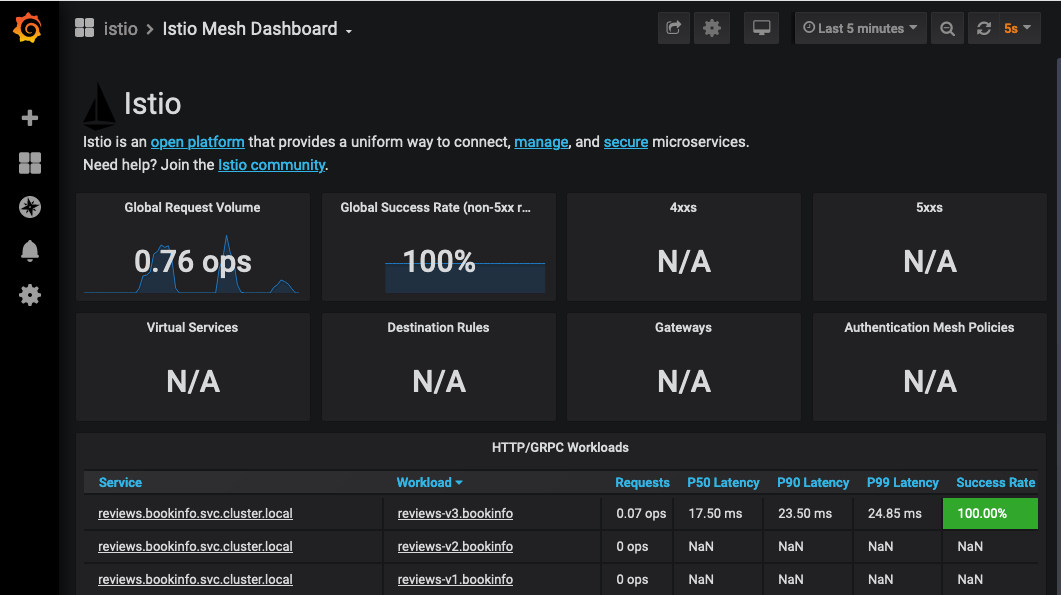Open Alerting via the bell icon
The height and width of the screenshot is (595, 1061).
pyautogui.click(x=29, y=251)
